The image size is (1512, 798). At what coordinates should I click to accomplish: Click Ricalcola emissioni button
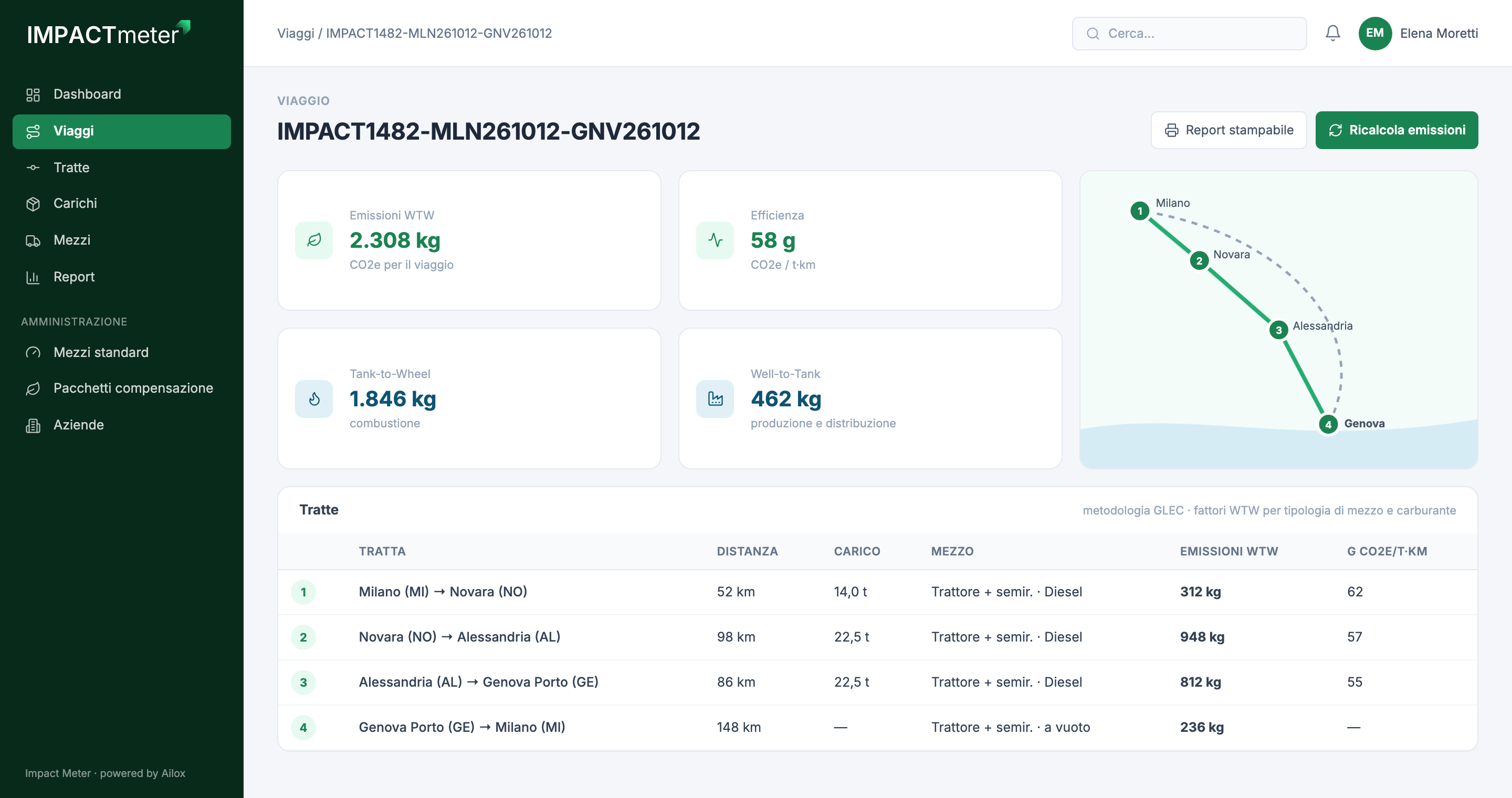(1396, 130)
